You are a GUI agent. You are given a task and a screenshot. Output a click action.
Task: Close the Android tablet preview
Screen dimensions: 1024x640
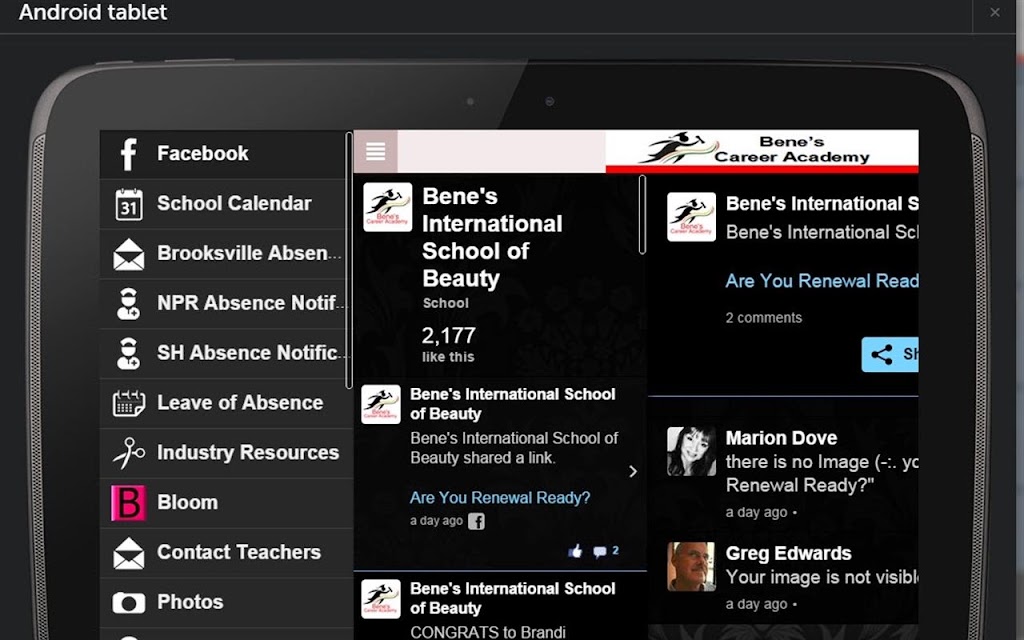point(995,12)
